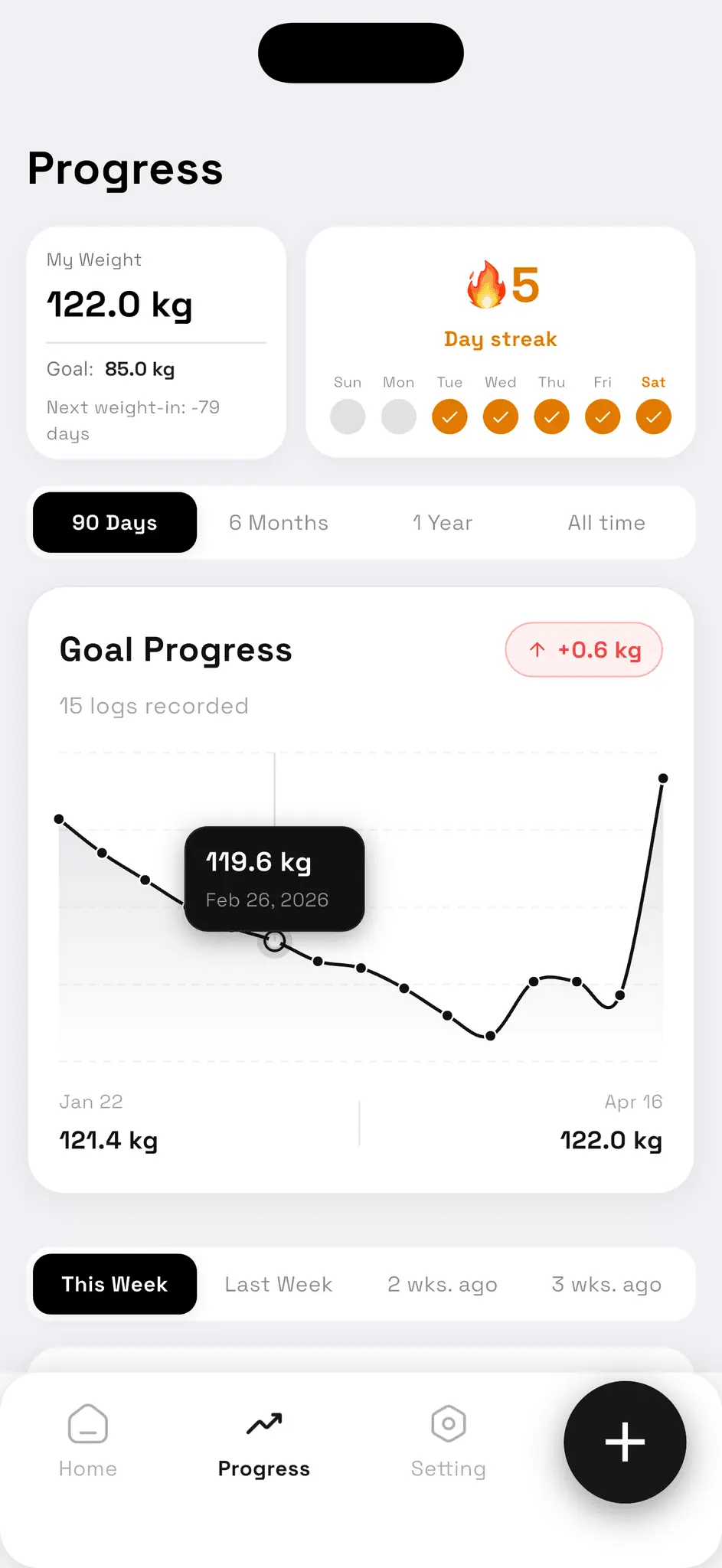
Task: Switch chart range to 6 Months
Action: 279,522
